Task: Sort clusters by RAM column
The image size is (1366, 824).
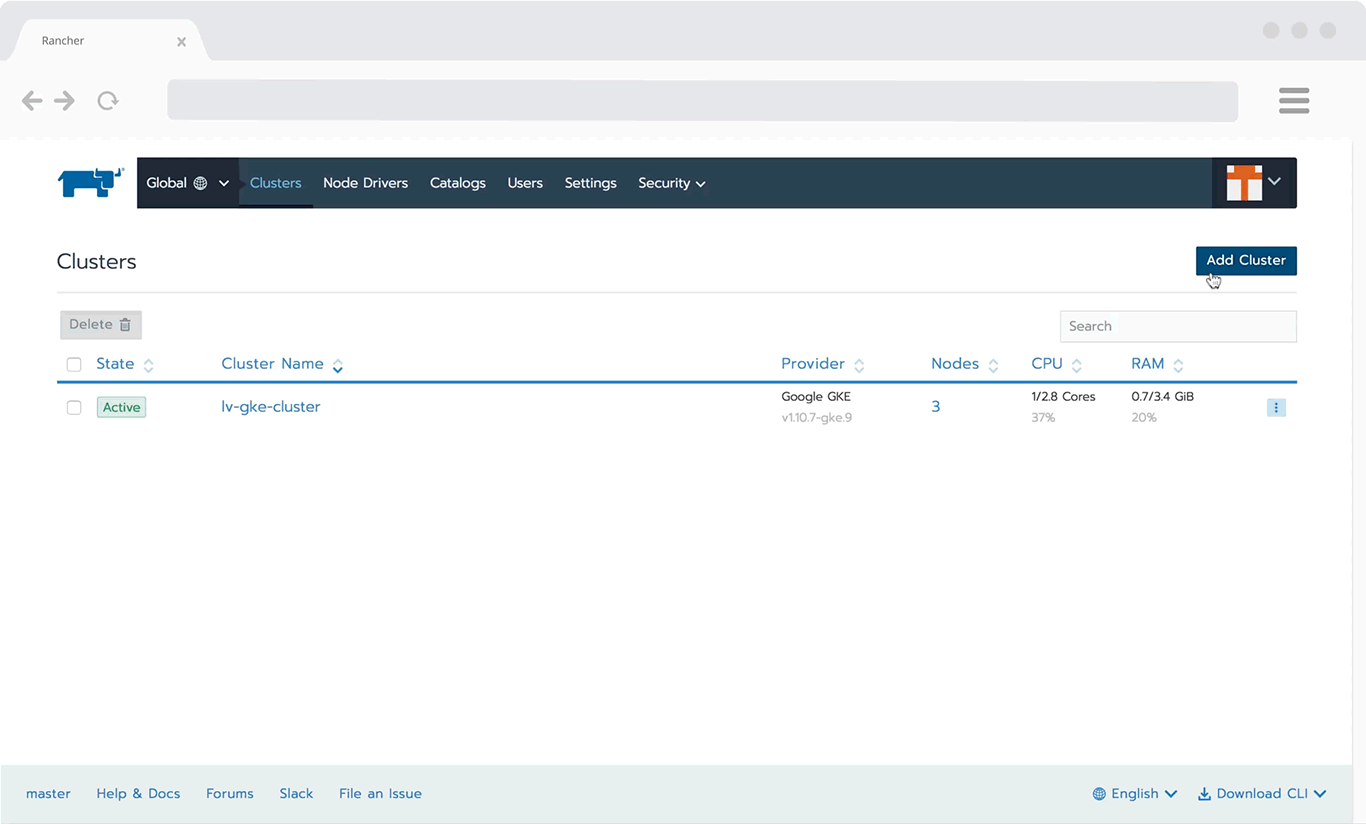Action: tap(1158, 364)
